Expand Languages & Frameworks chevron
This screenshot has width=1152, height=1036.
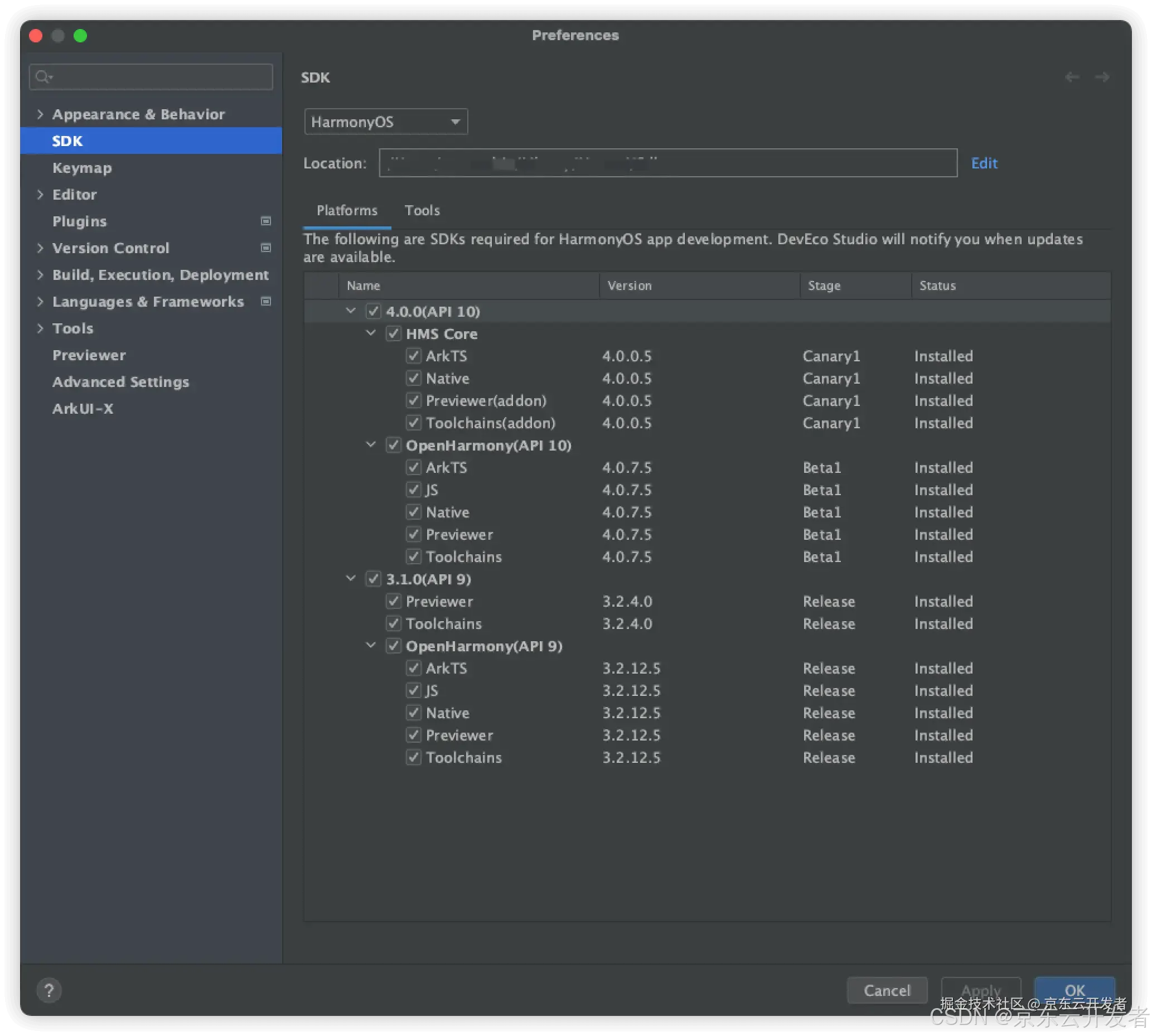tap(40, 301)
